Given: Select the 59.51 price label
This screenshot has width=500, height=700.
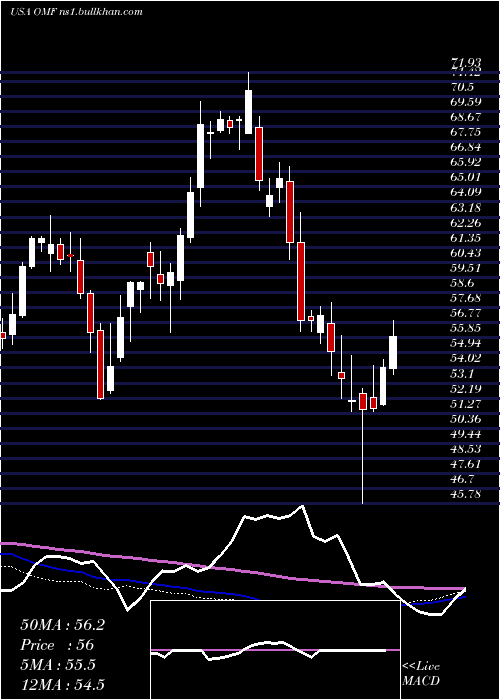Looking at the screenshot, I should tap(466, 268).
